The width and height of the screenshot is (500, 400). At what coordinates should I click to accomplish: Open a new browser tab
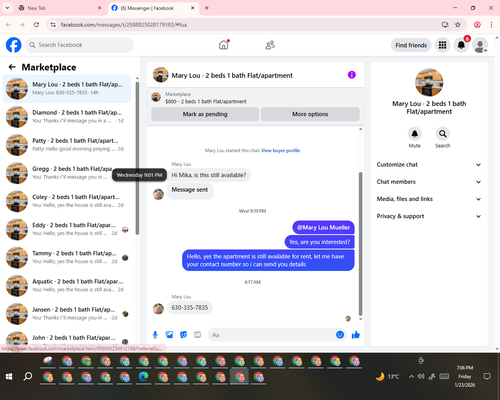pos(207,8)
